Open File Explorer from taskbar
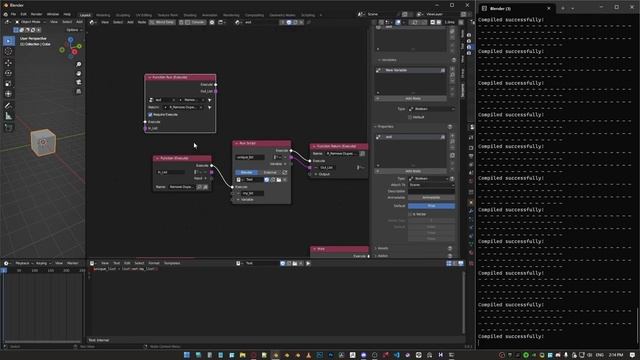Viewport: 640px width, 360px height. [x=242, y=355]
